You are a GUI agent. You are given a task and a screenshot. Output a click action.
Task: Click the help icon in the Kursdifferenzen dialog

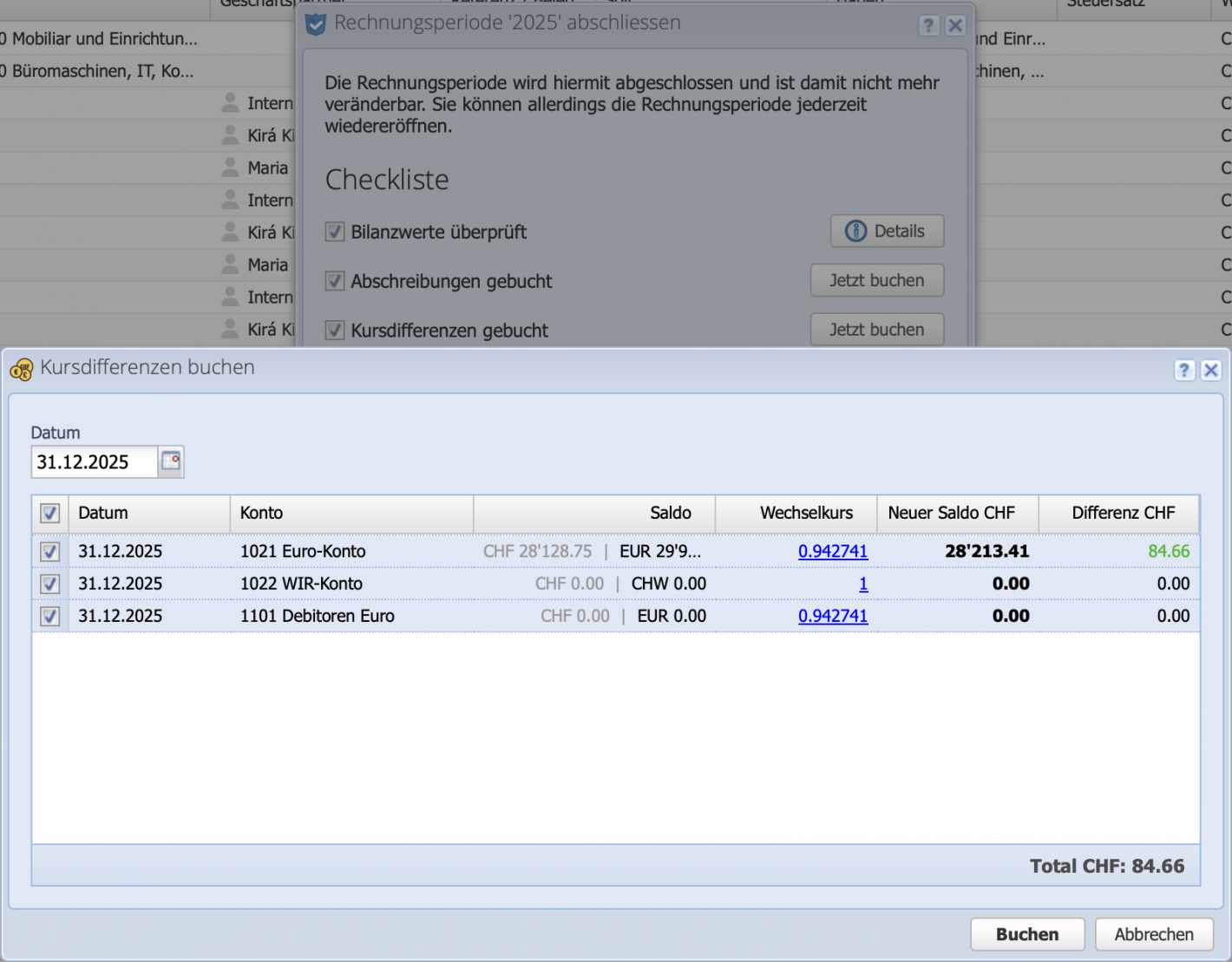pyautogui.click(x=1184, y=370)
